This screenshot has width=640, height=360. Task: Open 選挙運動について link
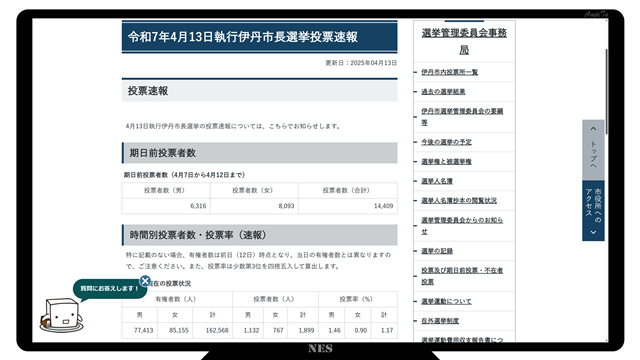pos(446,302)
